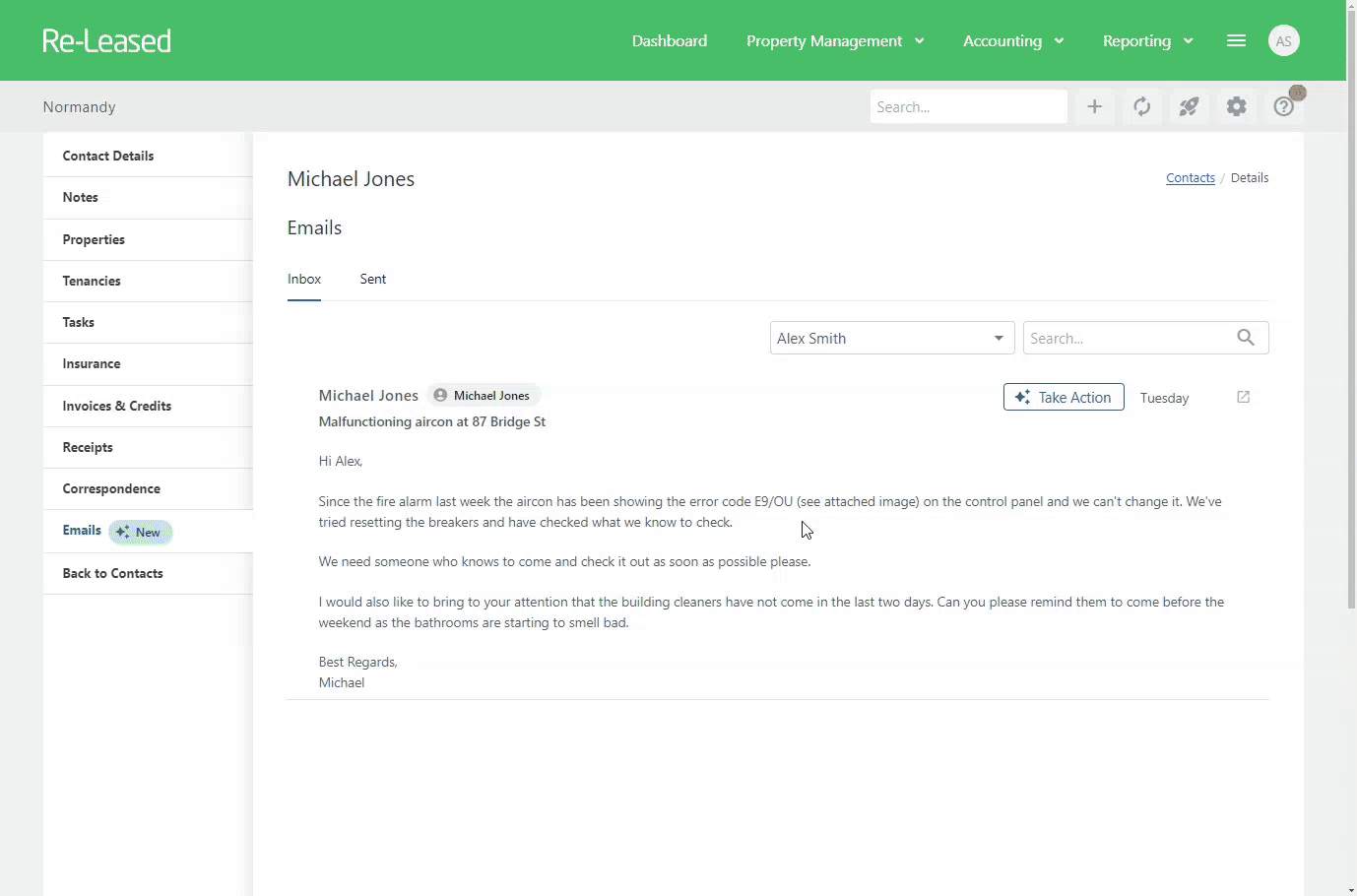Screen dimensions: 1357x896
Task: Switch to the Sent tab
Action: (x=372, y=279)
